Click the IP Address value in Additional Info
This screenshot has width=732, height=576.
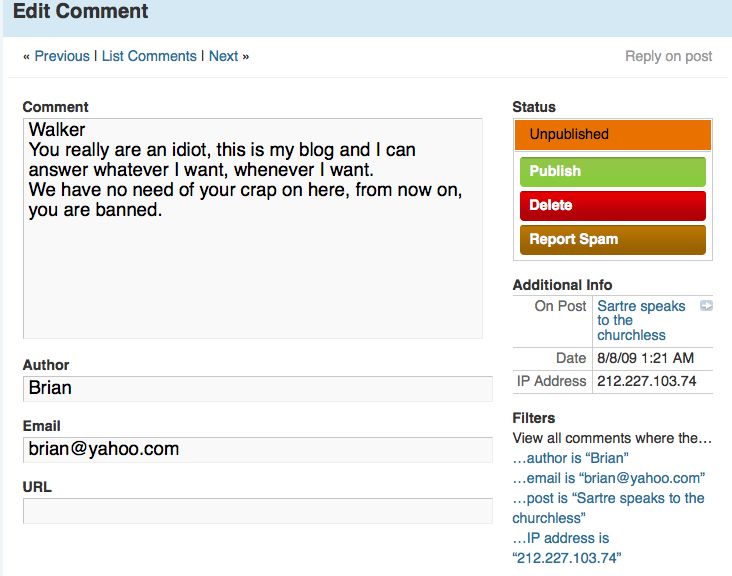click(x=646, y=381)
